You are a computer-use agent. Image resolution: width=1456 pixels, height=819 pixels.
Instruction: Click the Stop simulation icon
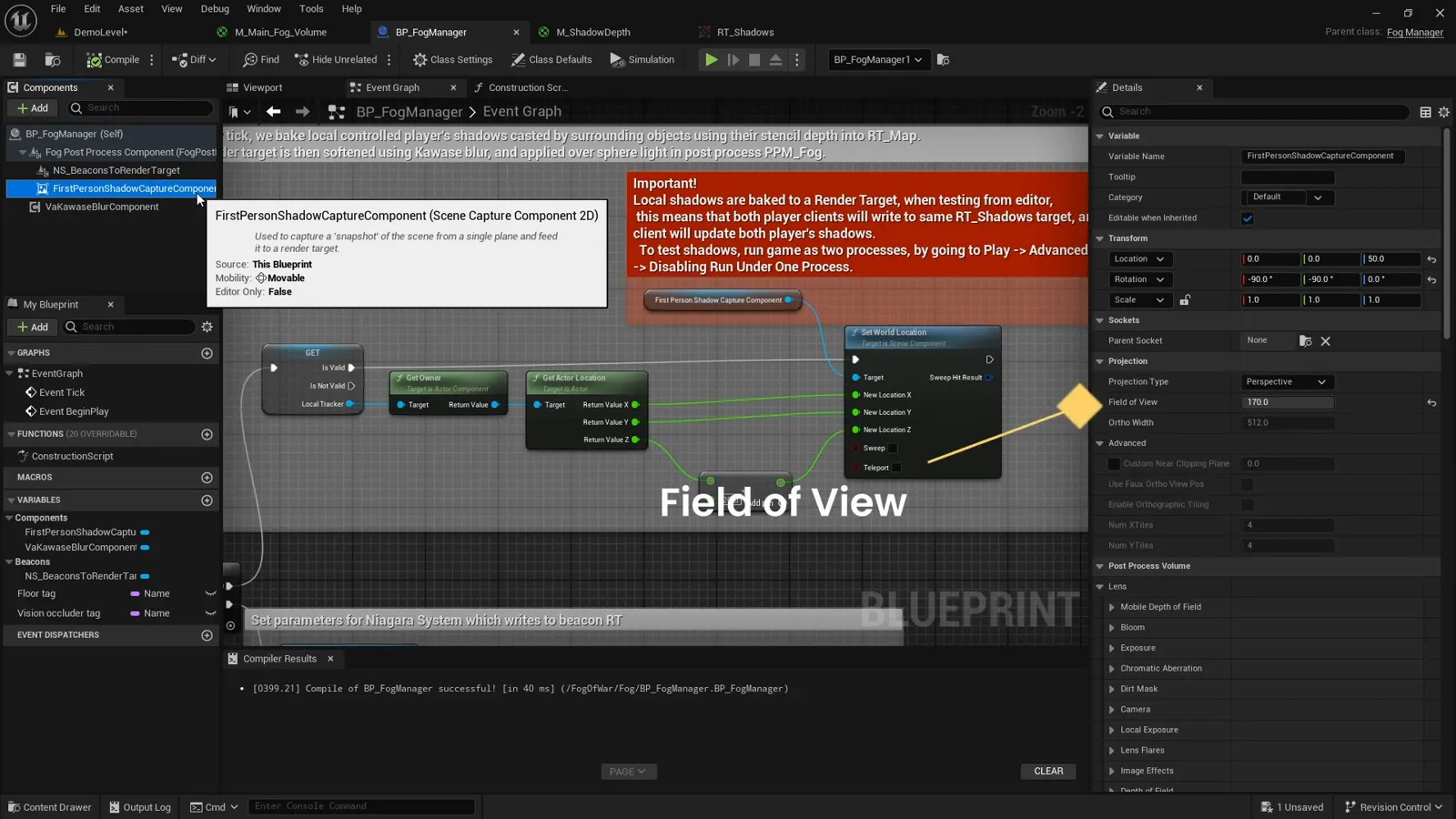[754, 60]
